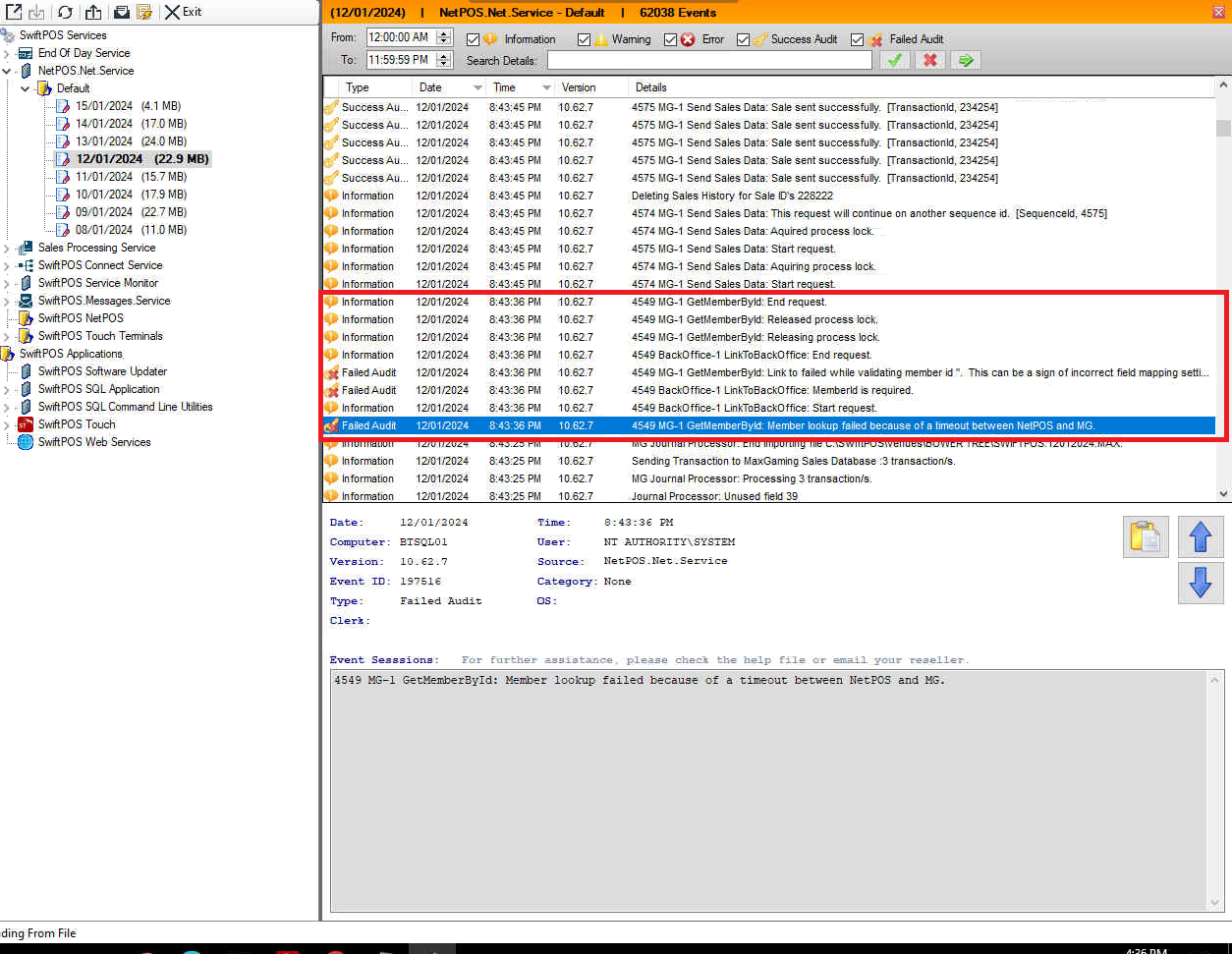Click the event list vertical scrollbar thumb
This screenshot has width=1232, height=954.
pos(1223,129)
